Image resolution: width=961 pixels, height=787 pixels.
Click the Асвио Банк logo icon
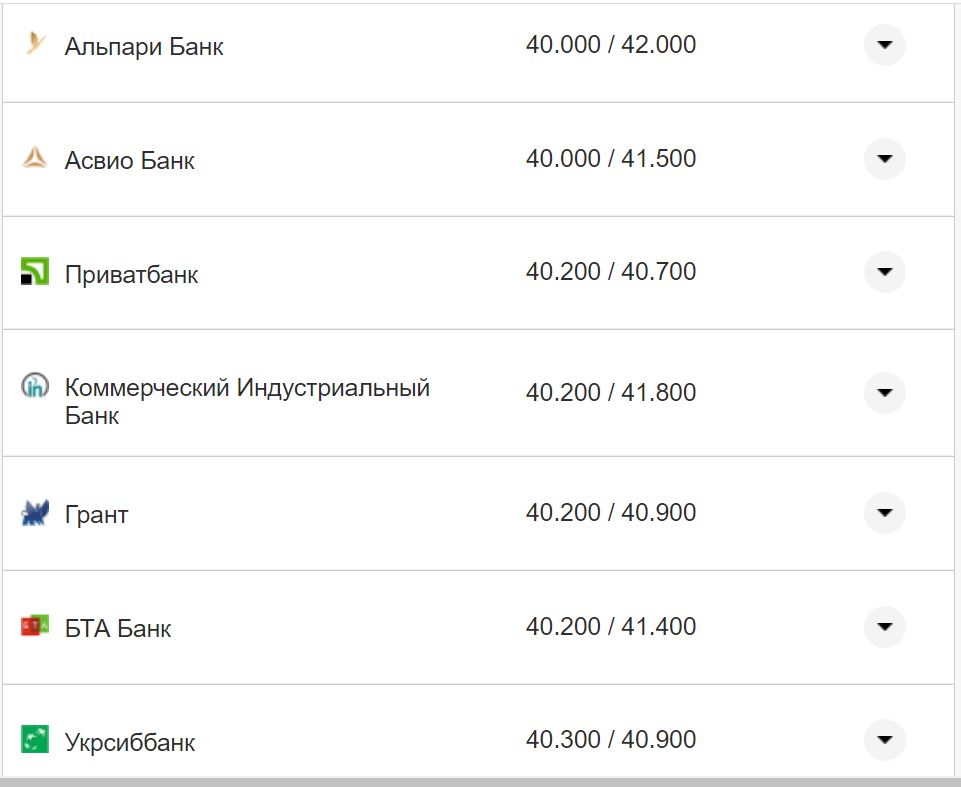tap(35, 158)
